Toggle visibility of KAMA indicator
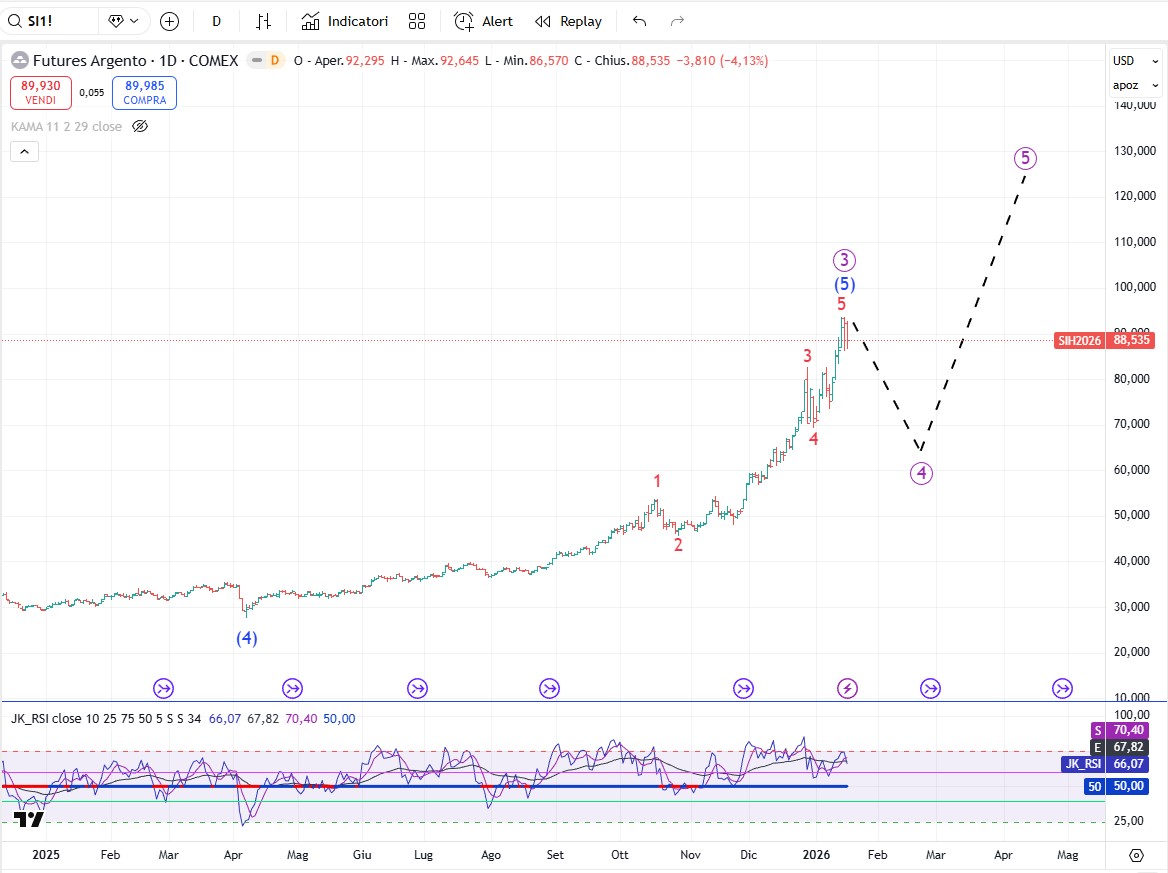The width and height of the screenshot is (1168, 873). [x=140, y=127]
